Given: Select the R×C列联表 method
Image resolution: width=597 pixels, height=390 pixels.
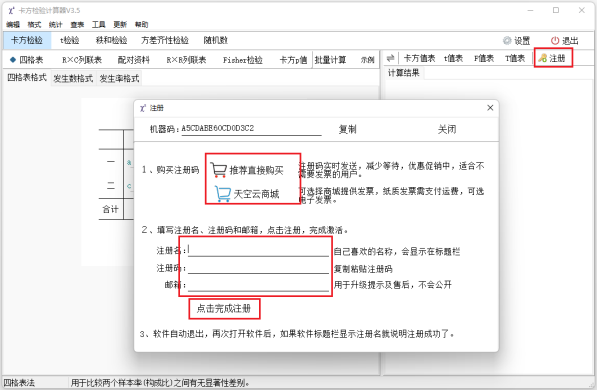Looking at the screenshot, I should coord(82,60).
